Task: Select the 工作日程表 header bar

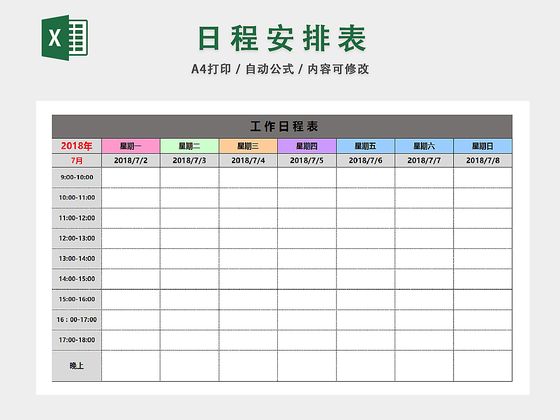Action: (282, 126)
